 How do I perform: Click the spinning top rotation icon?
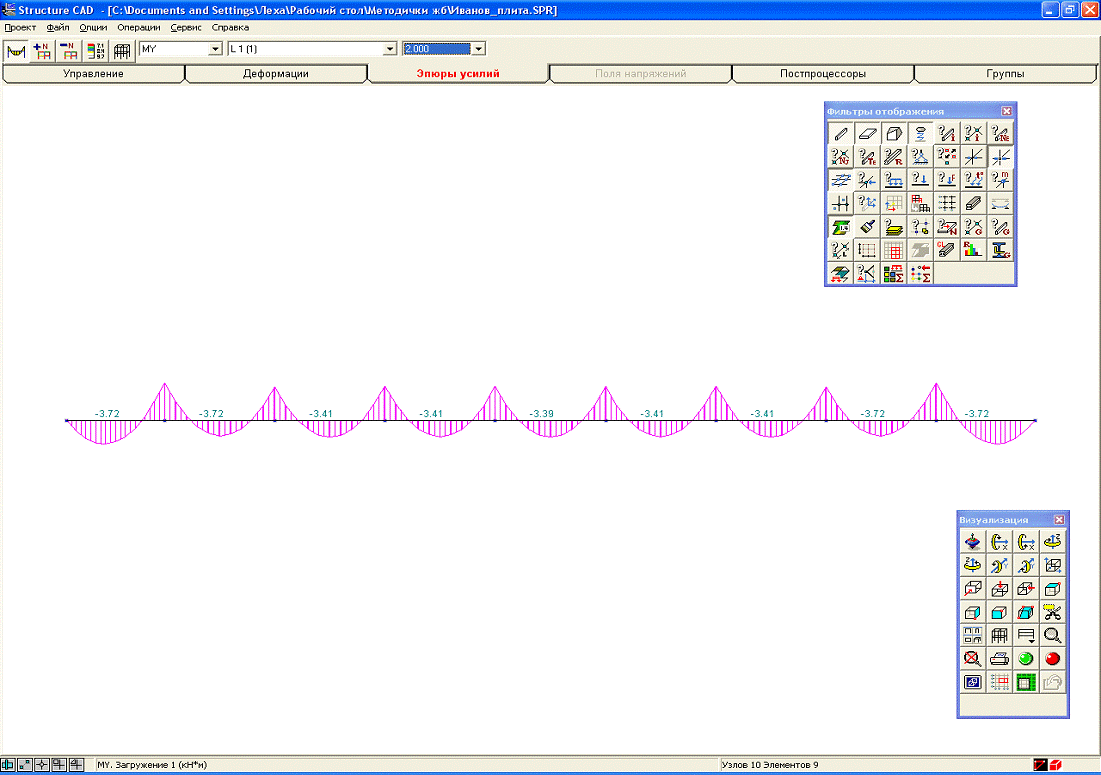pyautogui.click(x=972, y=541)
